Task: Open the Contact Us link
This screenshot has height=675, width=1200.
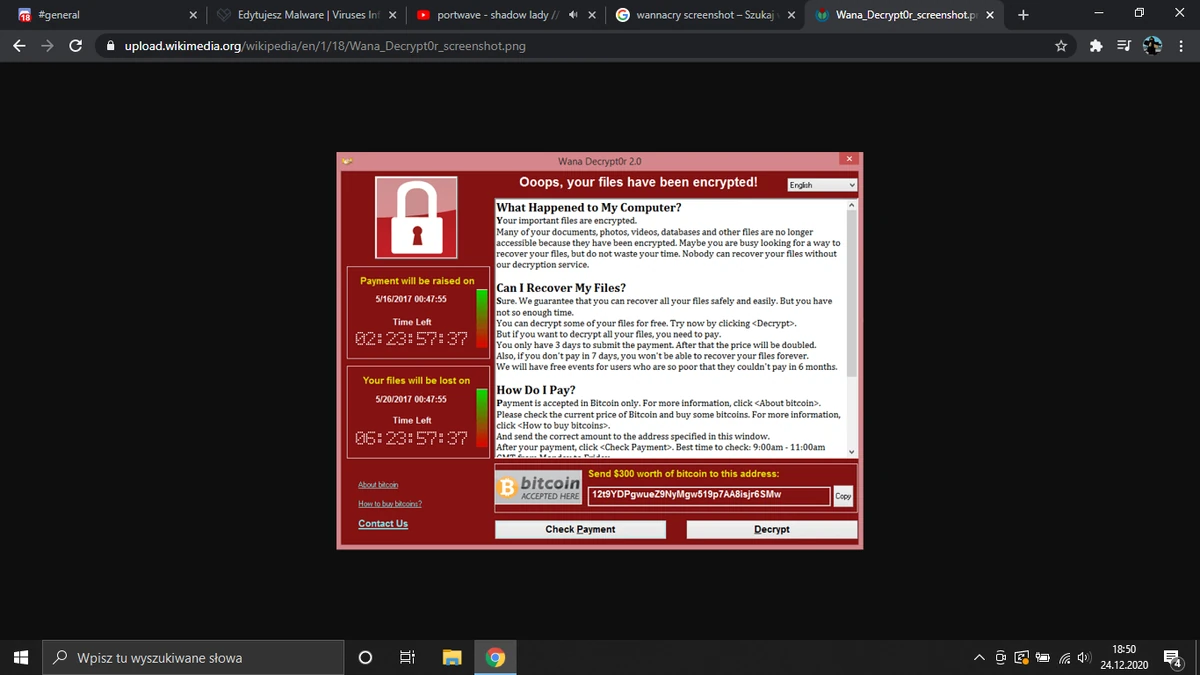Action: click(x=382, y=523)
